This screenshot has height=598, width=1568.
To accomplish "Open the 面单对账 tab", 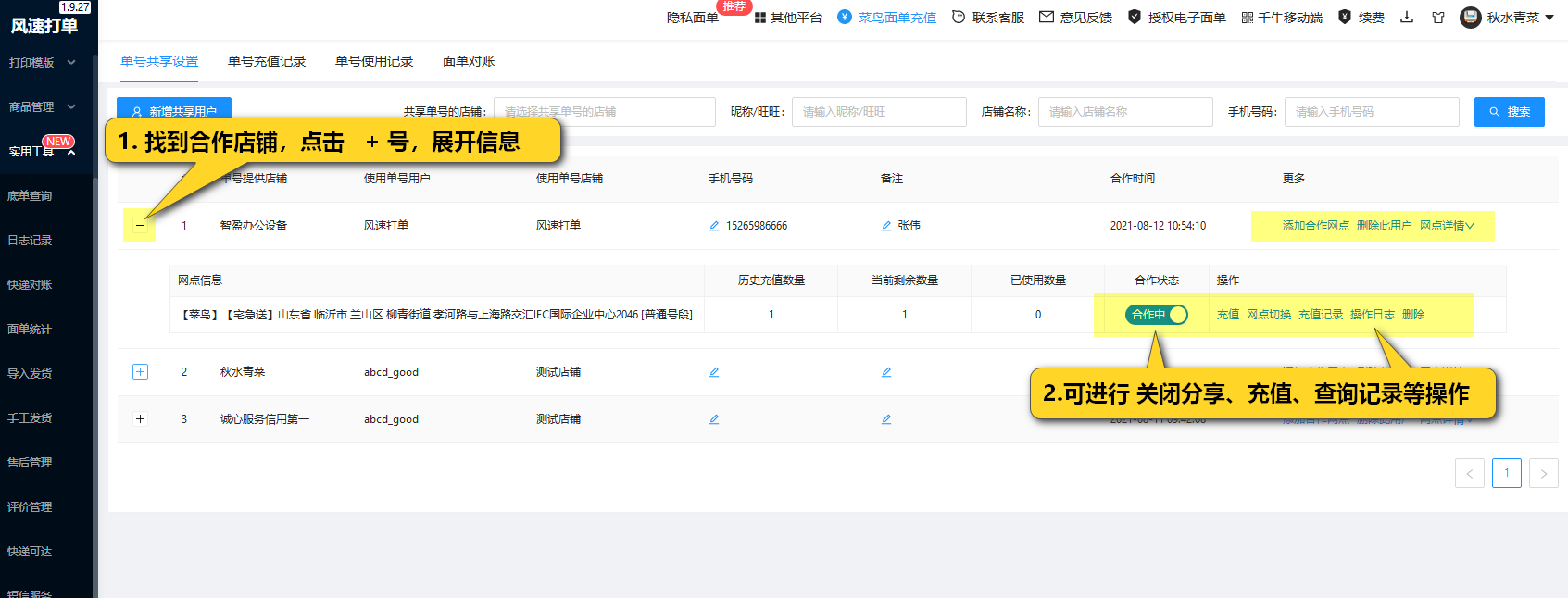I will [x=469, y=61].
